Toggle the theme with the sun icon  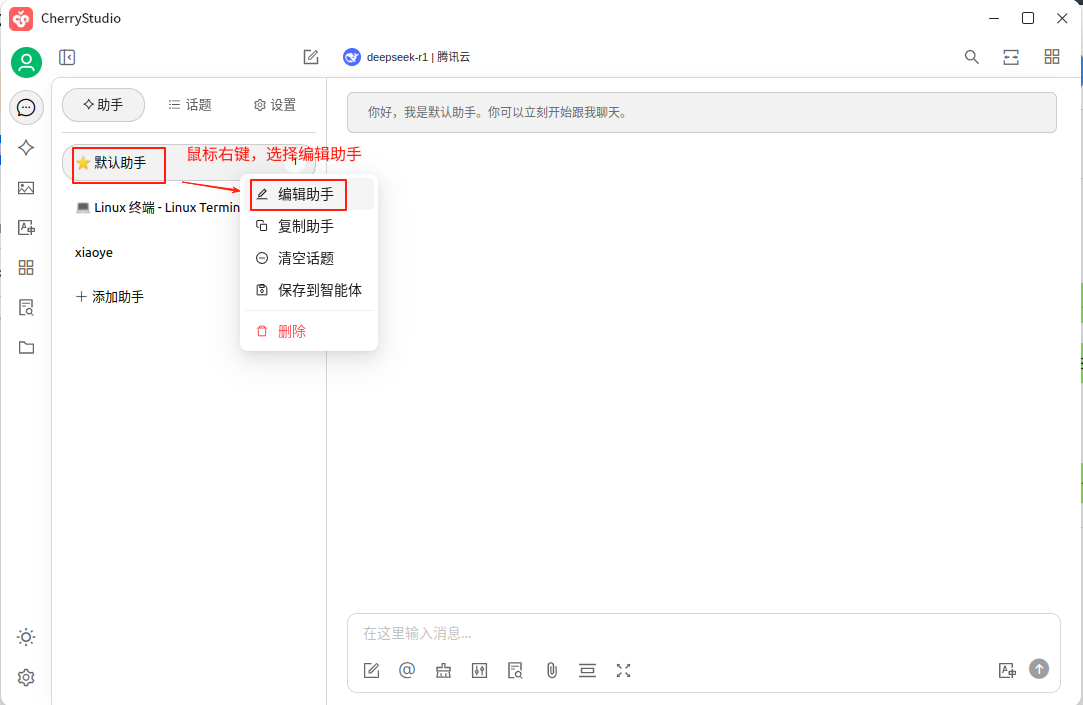[26, 637]
